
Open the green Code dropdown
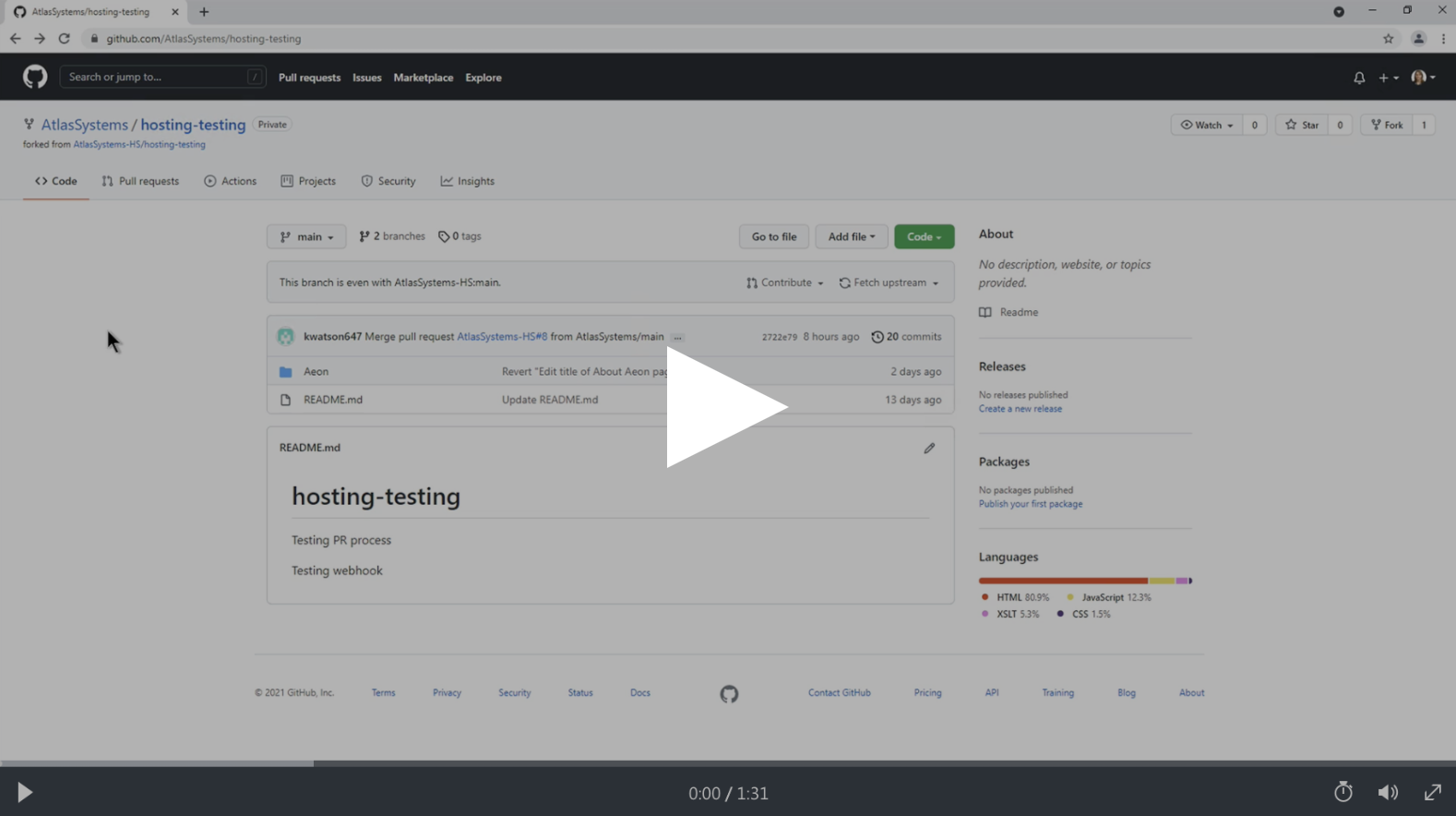pos(924,237)
